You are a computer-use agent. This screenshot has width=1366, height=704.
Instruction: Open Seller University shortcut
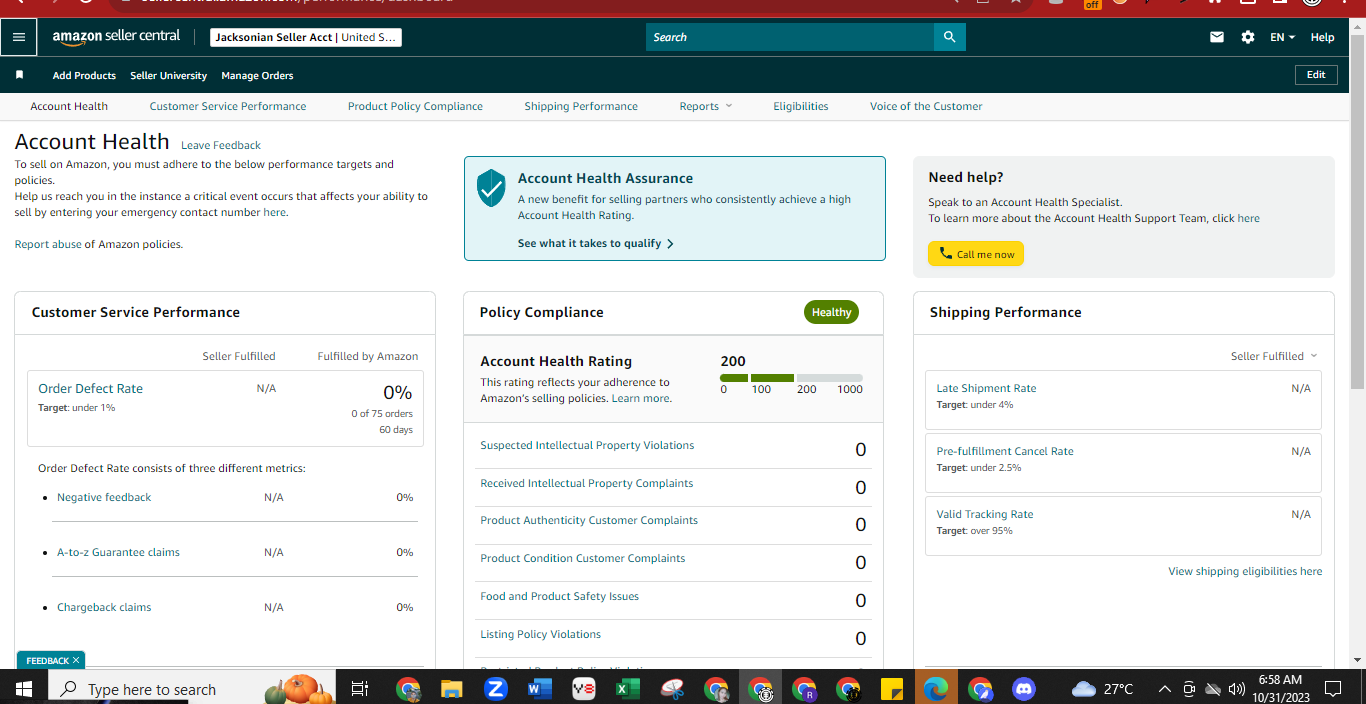pos(169,75)
